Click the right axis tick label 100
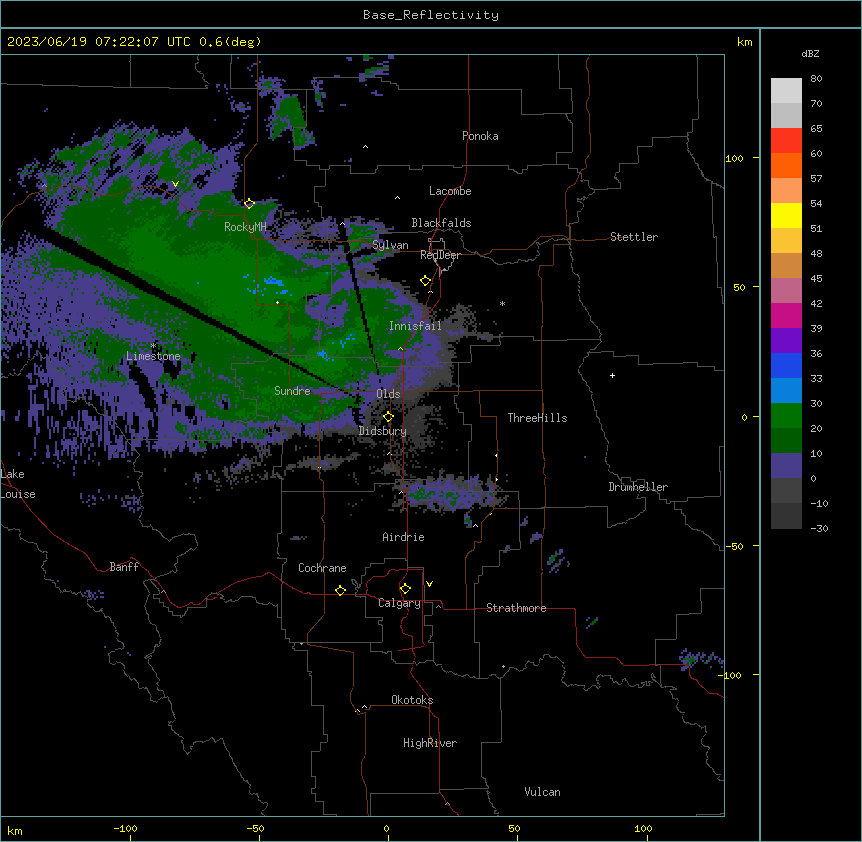 coord(734,158)
